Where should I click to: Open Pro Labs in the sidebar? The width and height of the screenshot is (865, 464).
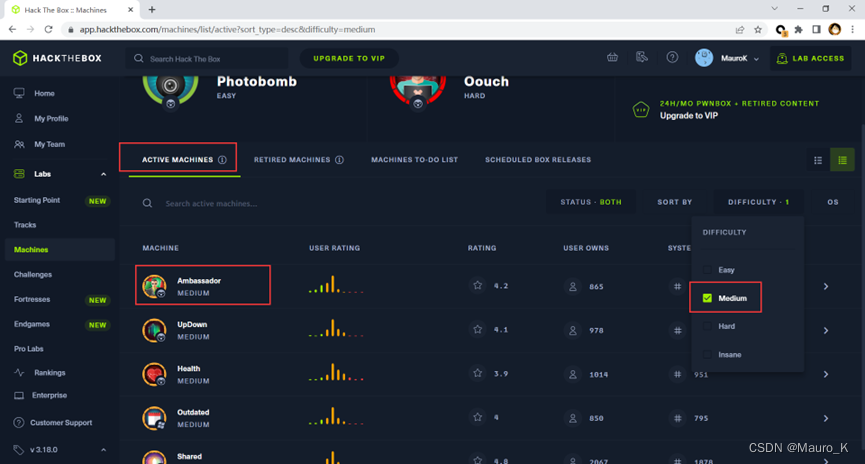coord(29,349)
